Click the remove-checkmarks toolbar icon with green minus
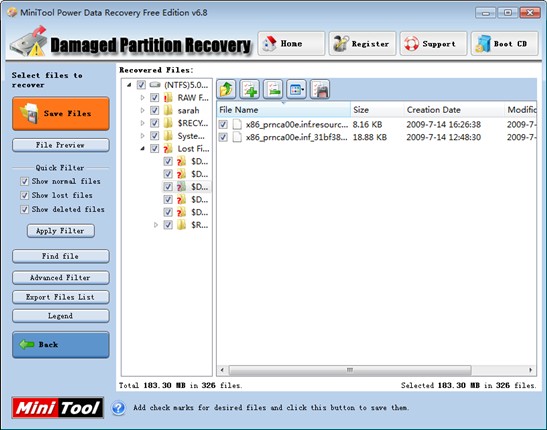Screen dimensions: 547x430 (273, 89)
